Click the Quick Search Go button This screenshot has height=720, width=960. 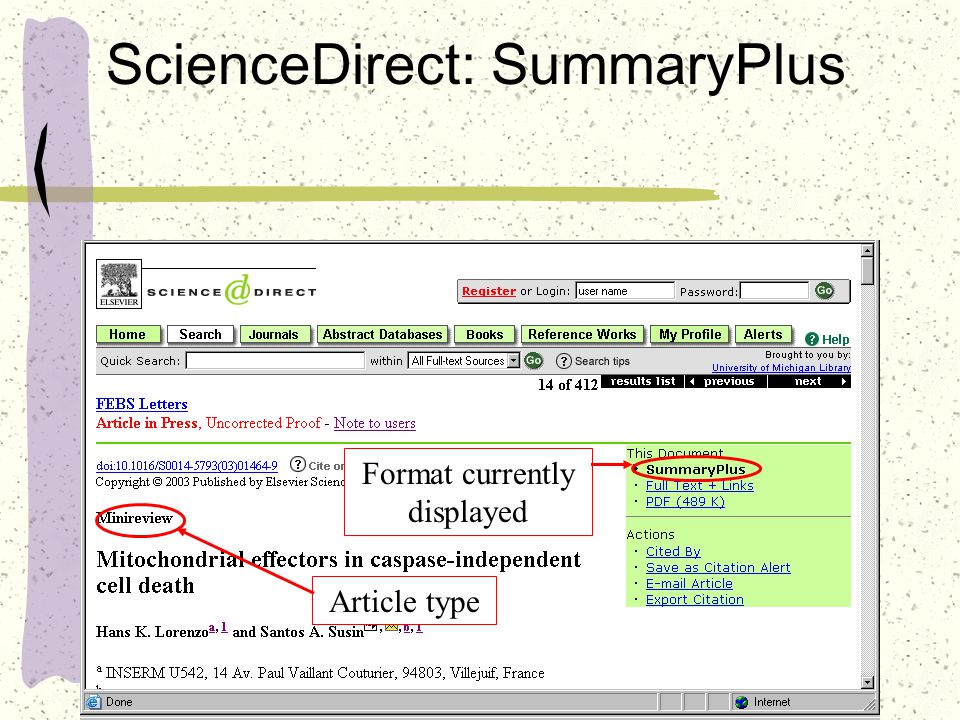[533, 361]
